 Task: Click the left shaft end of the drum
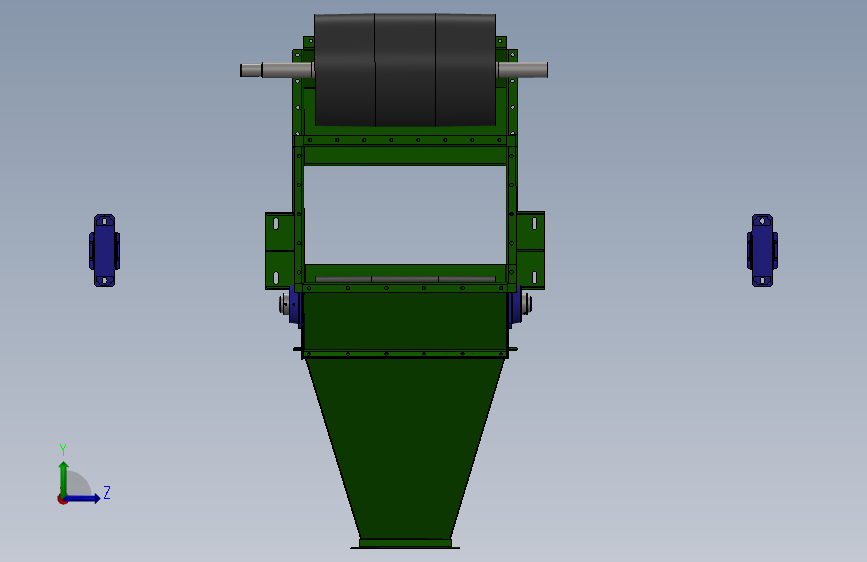[x=276, y=70]
